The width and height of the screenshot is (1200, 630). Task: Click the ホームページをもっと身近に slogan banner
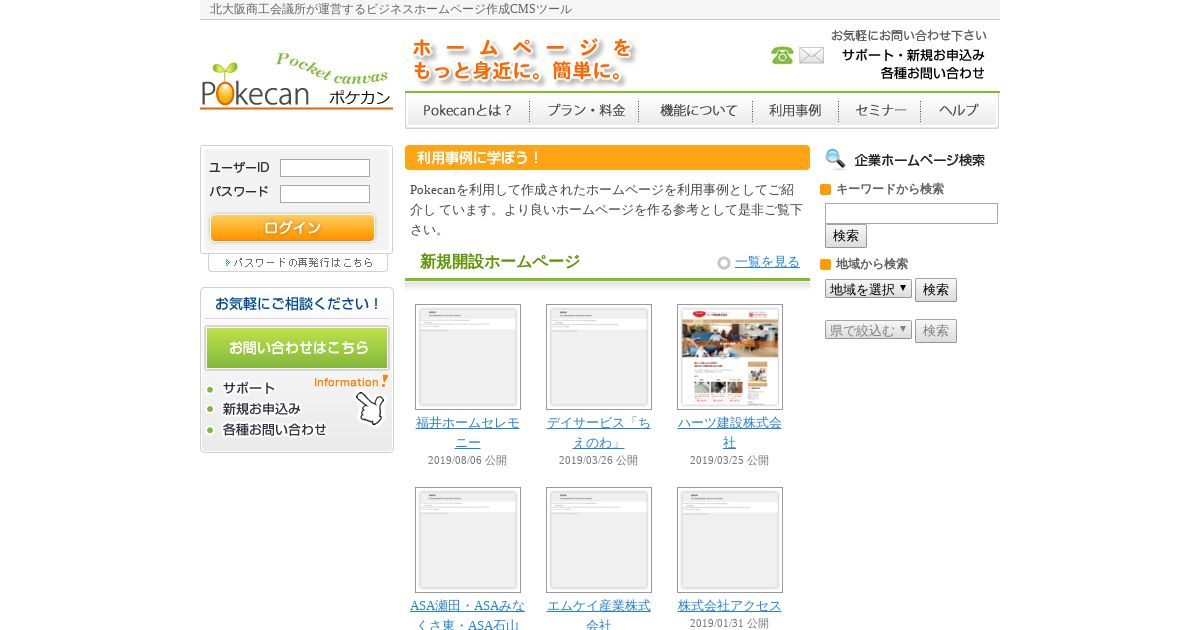(x=523, y=60)
